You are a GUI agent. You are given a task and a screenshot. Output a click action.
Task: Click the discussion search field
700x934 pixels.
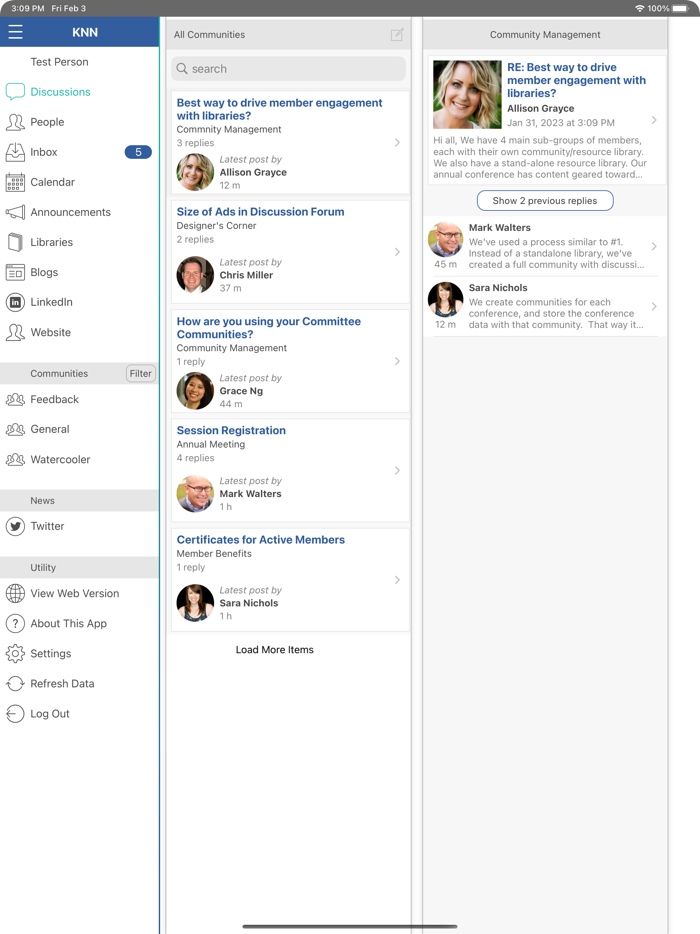(x=288, y=69)
